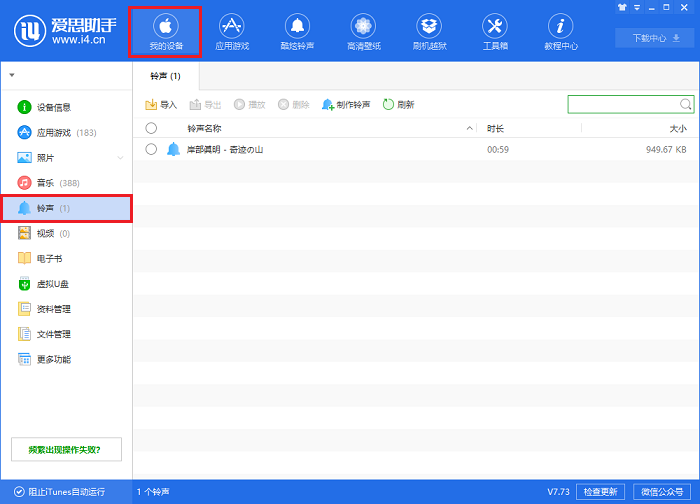Image resolution: width=700 pixels, height=504 pixels.
Task: Toggle the select-all circle in list header
Action: (x=151, y=128)
